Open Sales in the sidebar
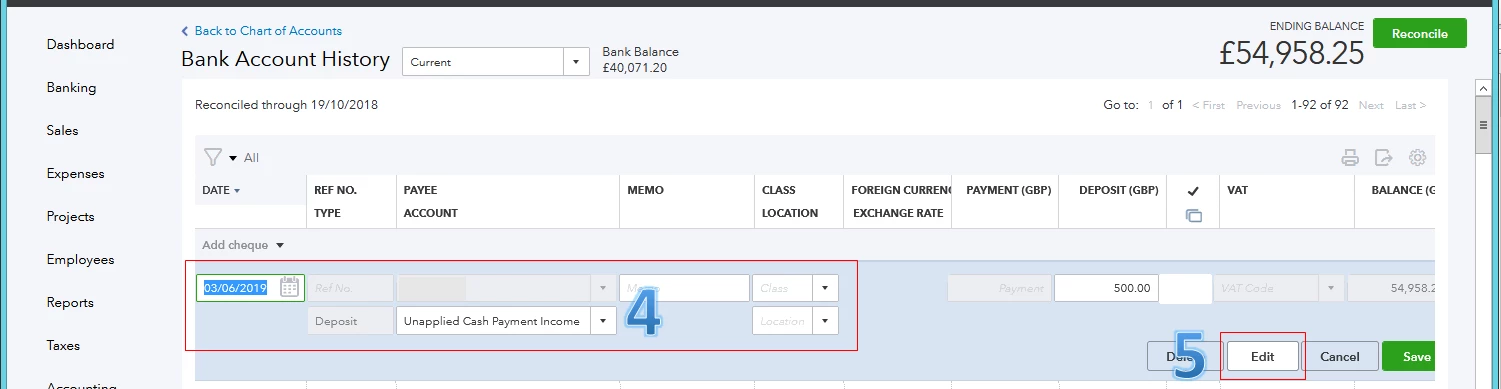The width and height of the screenshot is (1501, 389). coord(62,131)
